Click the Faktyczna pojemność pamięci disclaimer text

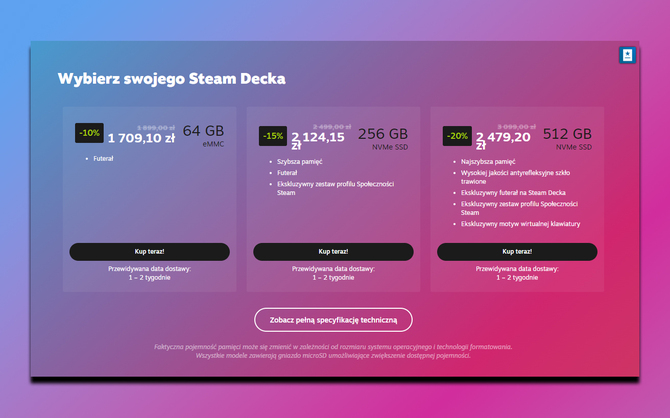(x=333, y=347)
